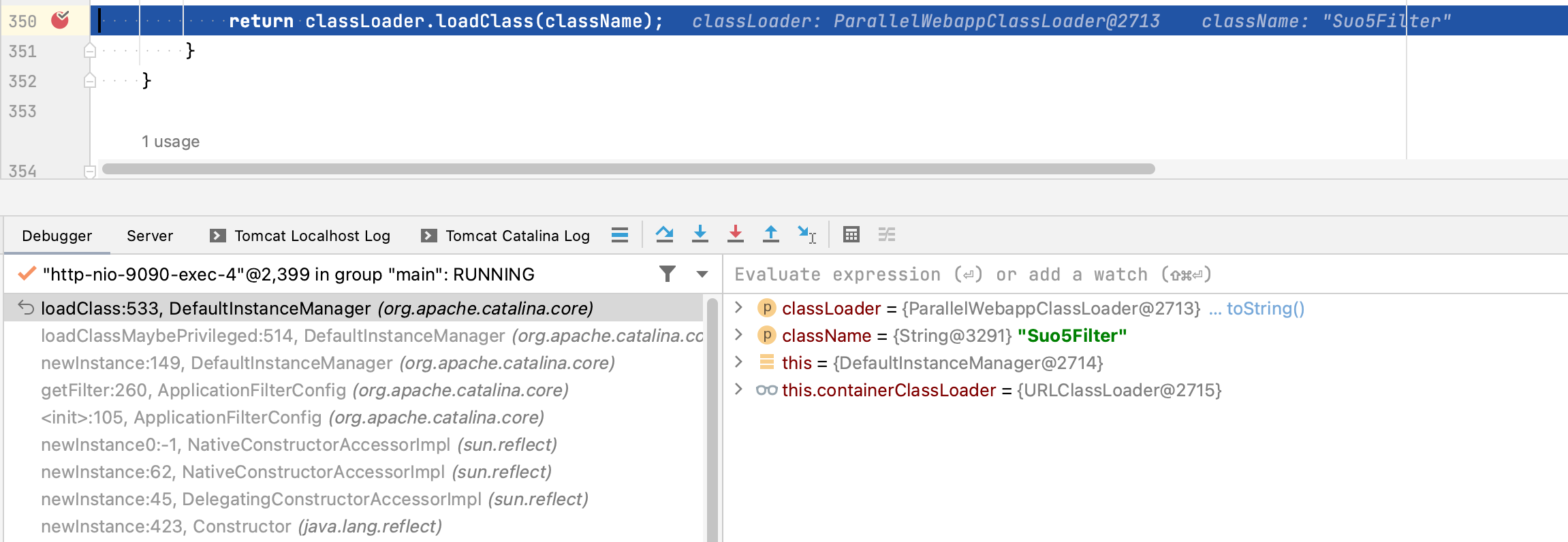
Task: Click the thread checkmark icon for http-nio-9090-exec-4
Action: click(27, 274)
